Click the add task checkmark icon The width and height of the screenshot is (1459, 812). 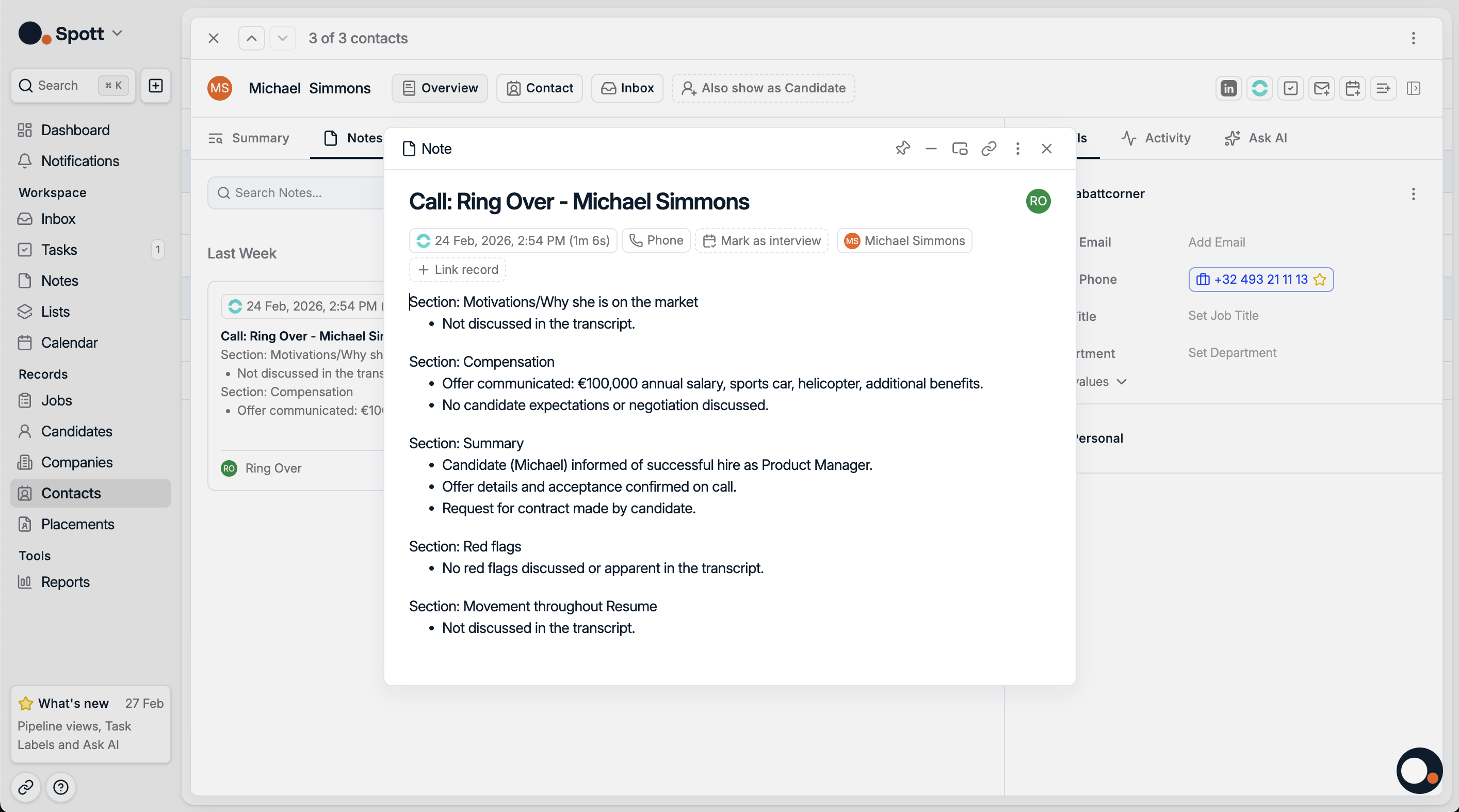coord(1290,88)
